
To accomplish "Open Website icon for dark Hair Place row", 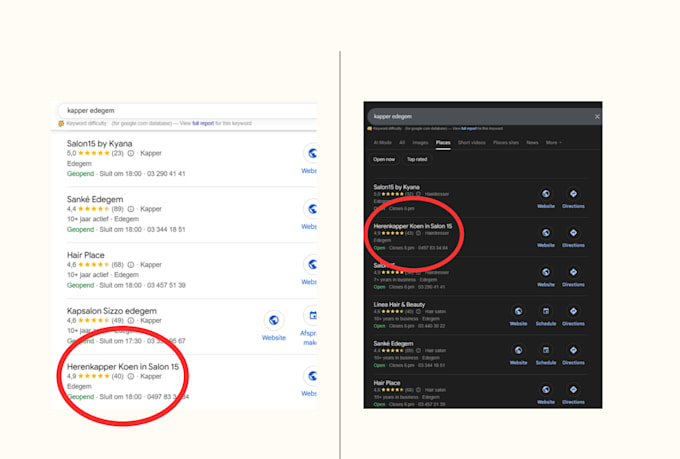I will [x=546, y=390].
